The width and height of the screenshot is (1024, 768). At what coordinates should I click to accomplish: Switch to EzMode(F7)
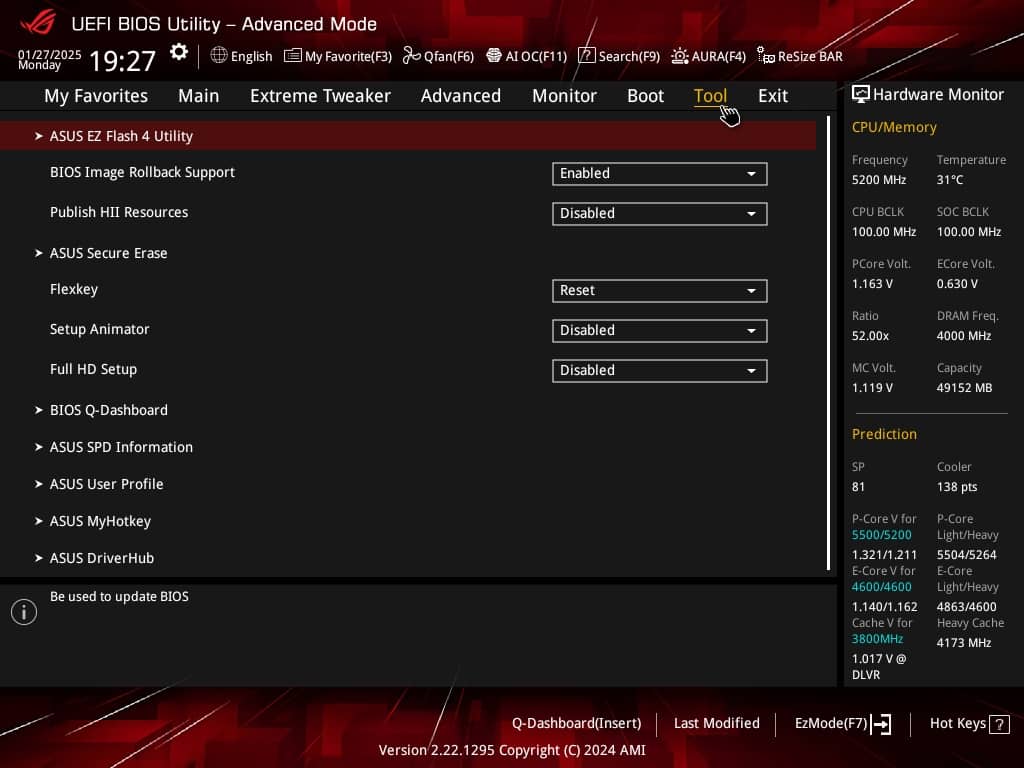coord(843,724)
